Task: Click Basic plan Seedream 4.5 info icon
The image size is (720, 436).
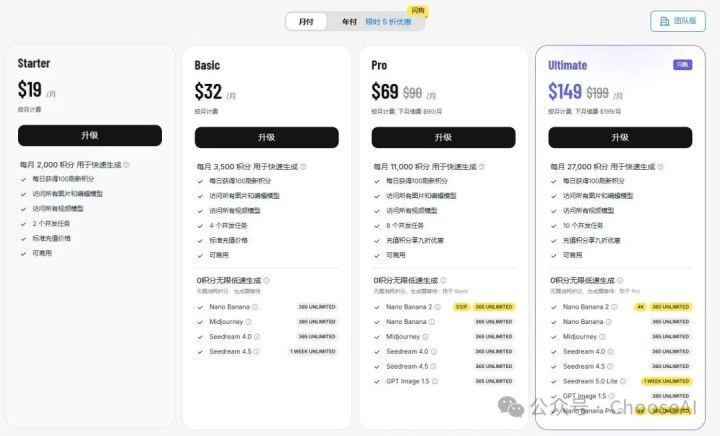Action: click(257, 352)
